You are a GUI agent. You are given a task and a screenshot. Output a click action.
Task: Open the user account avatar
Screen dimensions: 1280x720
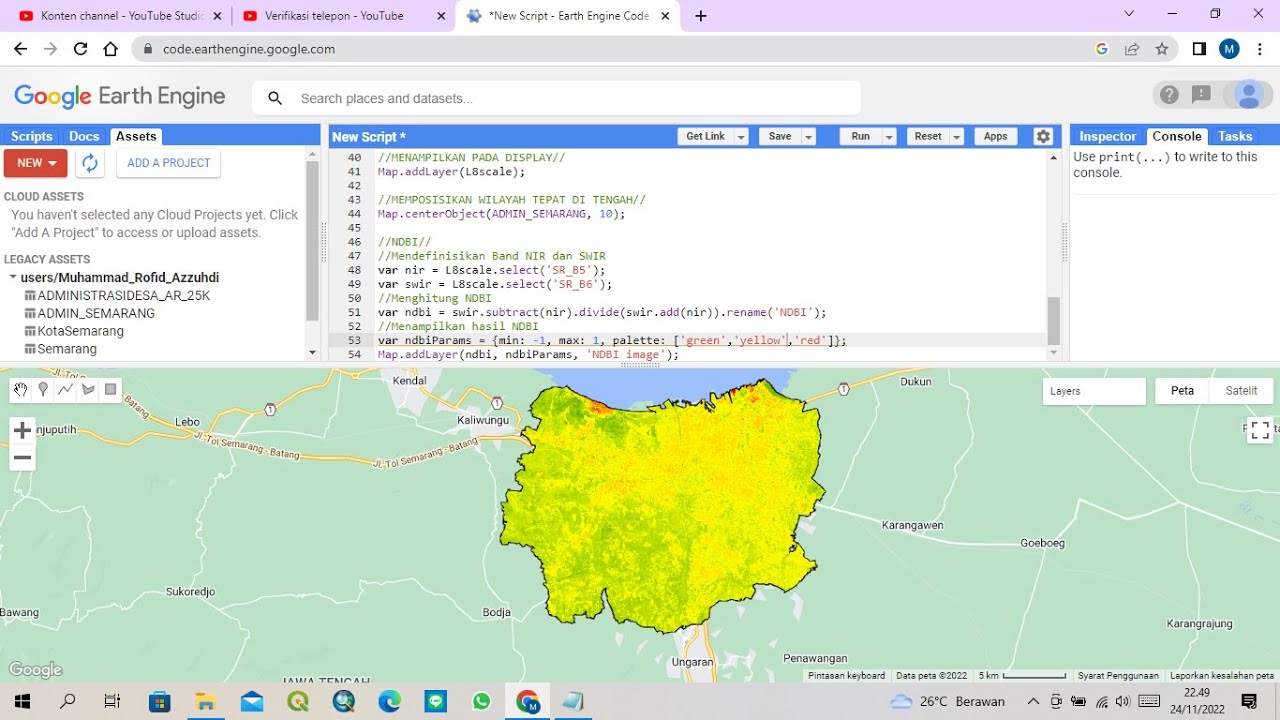point(1248,95)
